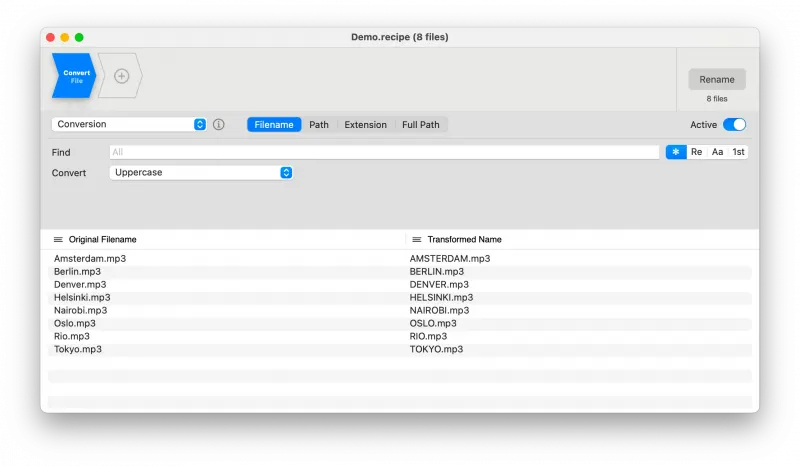
Task: Click the Original Filename column menu icon
Action: 58,239
